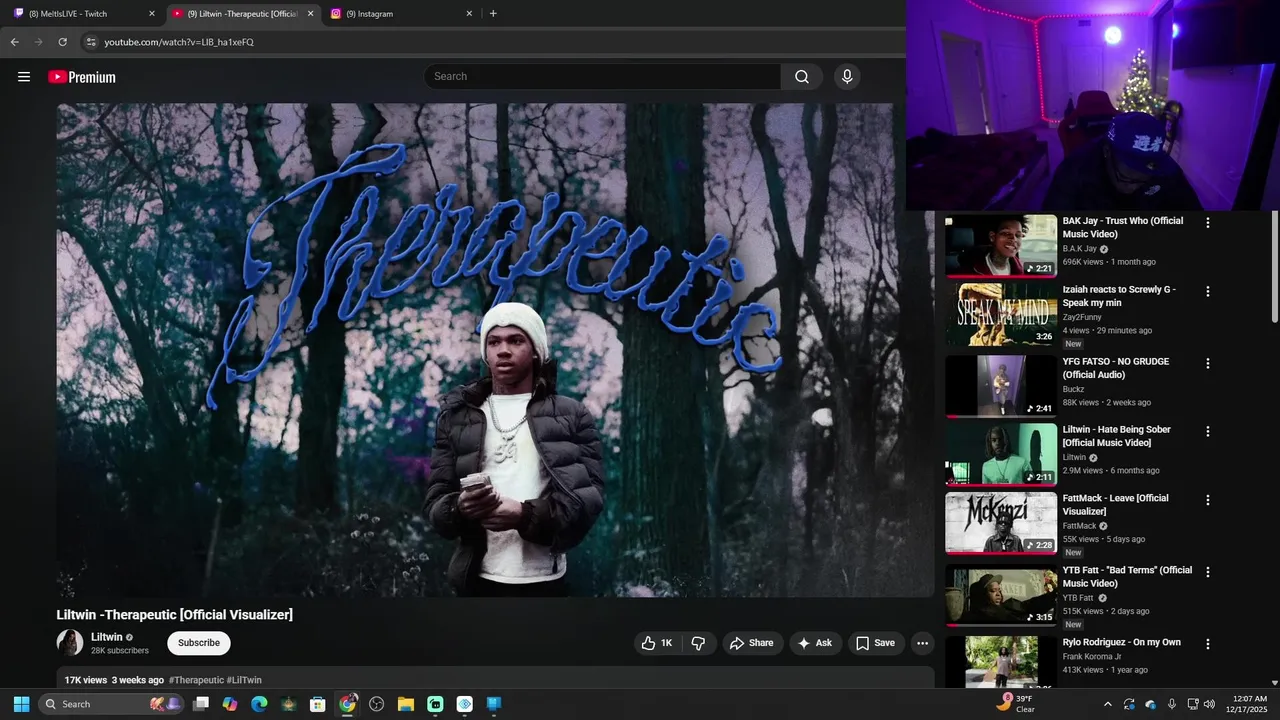Switch to the Instagram tab
Screen dimensions: 1280x720
[x=400, y=14]
